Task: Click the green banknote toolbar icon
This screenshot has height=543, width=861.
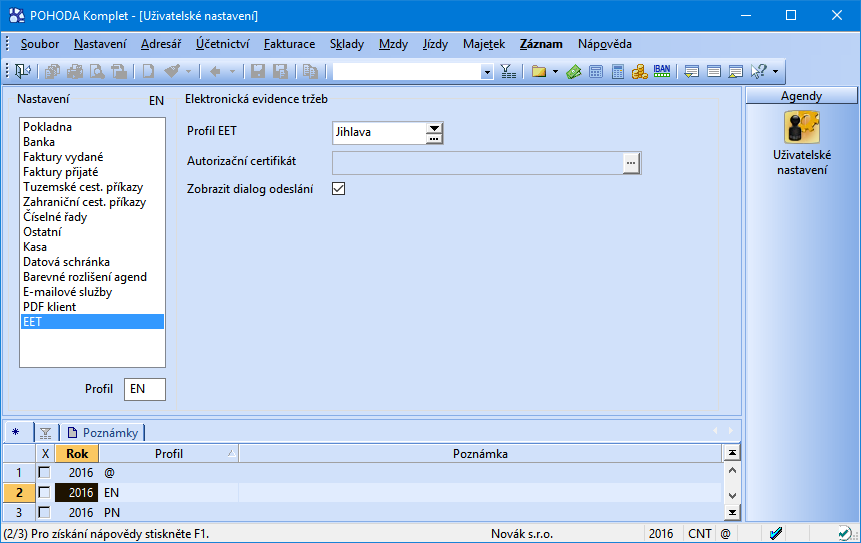Action: pyautogui.click(x=574, y=71)
